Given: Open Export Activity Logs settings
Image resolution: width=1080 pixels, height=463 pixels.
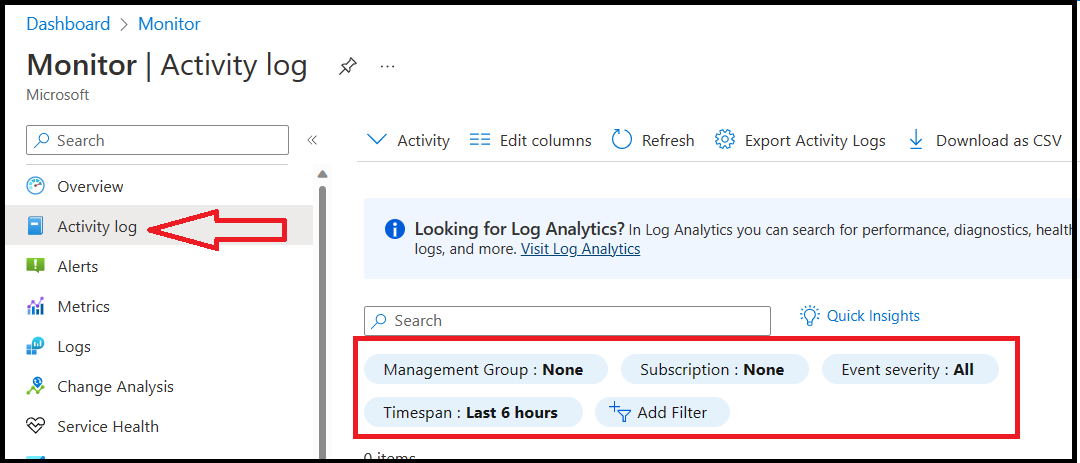Looking at the screenshot, I should [x=800, y=141].
